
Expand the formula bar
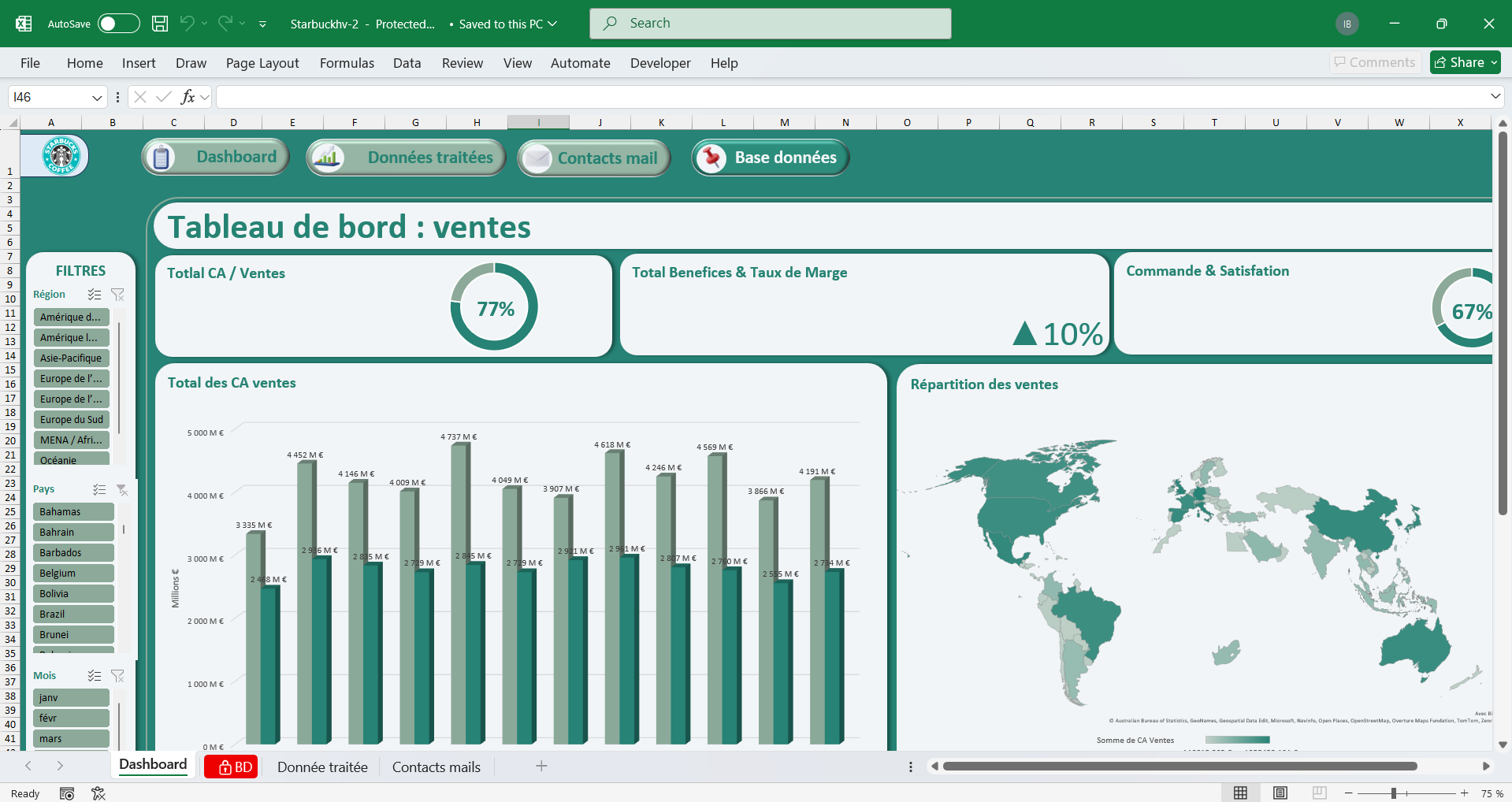1495,97
